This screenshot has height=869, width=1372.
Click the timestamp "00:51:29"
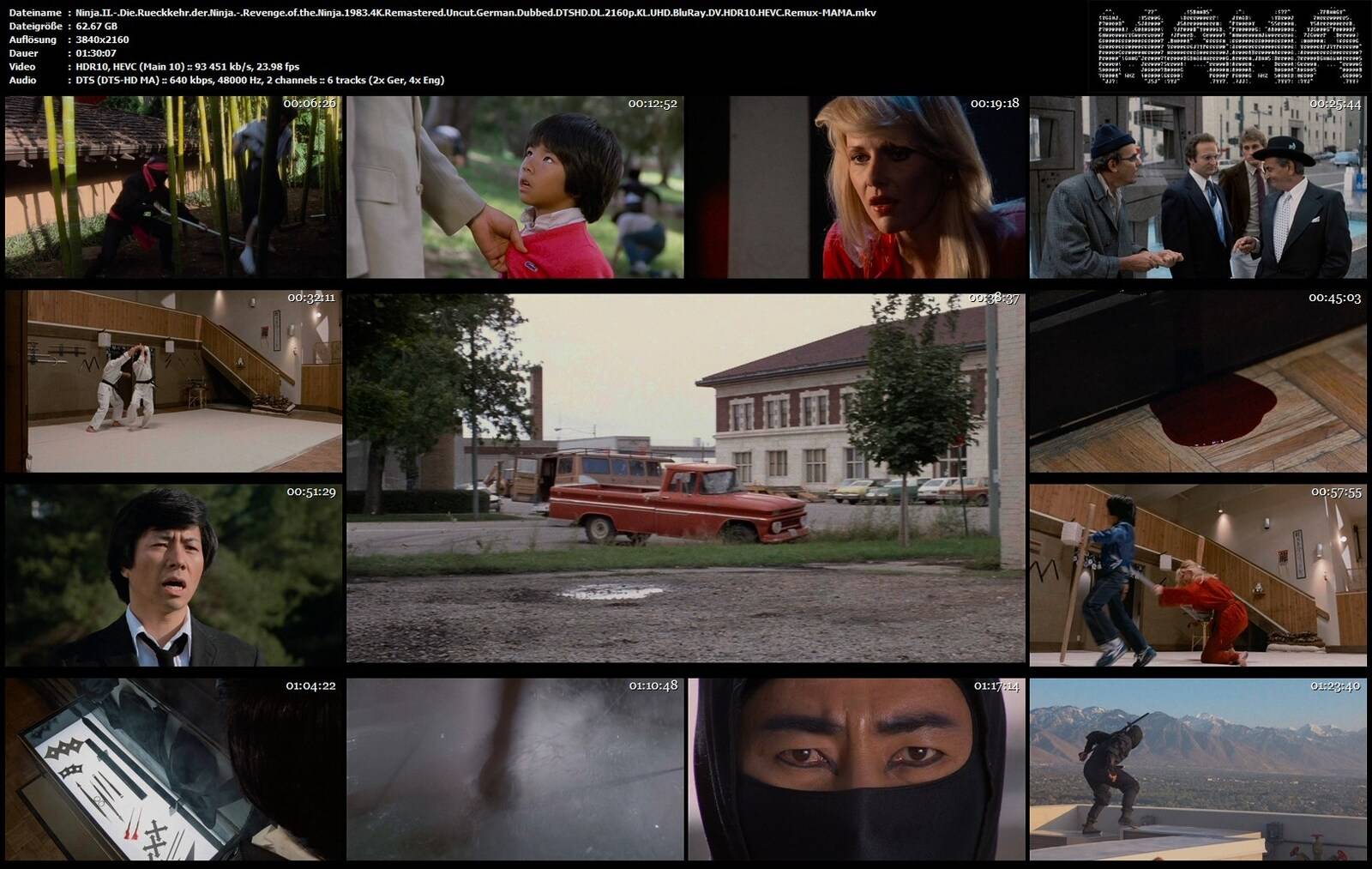click(x=311, y=492)
